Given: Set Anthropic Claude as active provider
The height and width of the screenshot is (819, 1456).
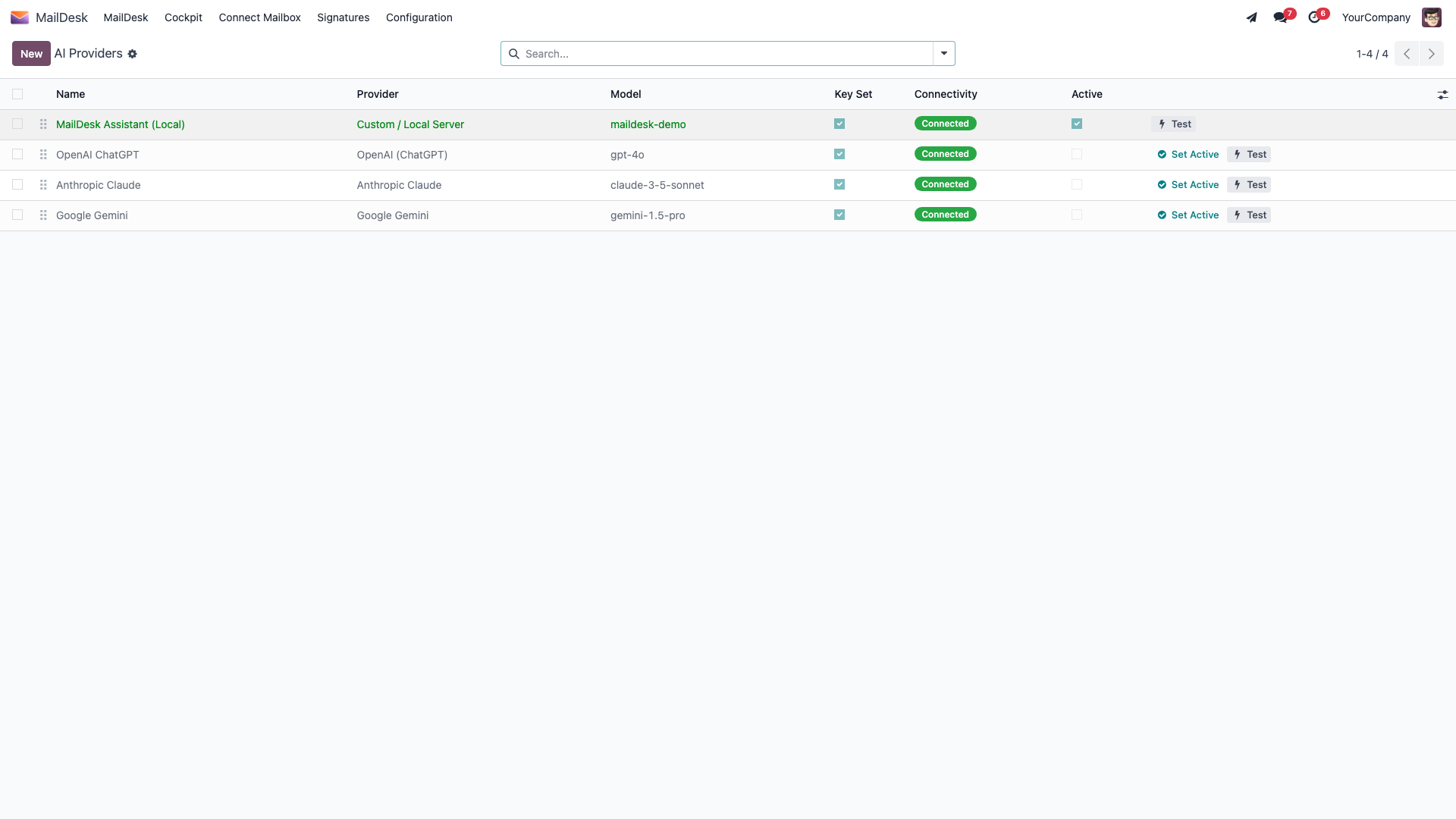Looking at the screenshot, I should 1188,185.
